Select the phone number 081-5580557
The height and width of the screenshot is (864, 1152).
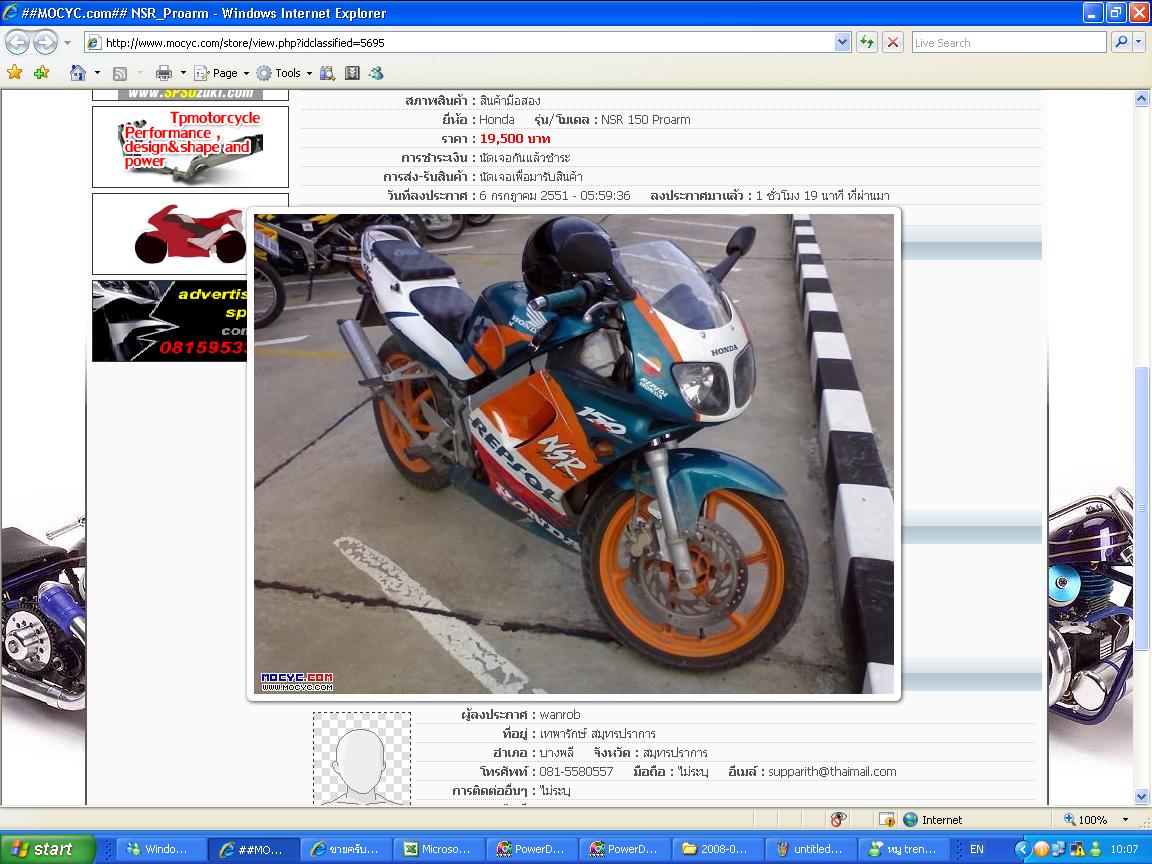pyautogui.click(x=576, y=771)
